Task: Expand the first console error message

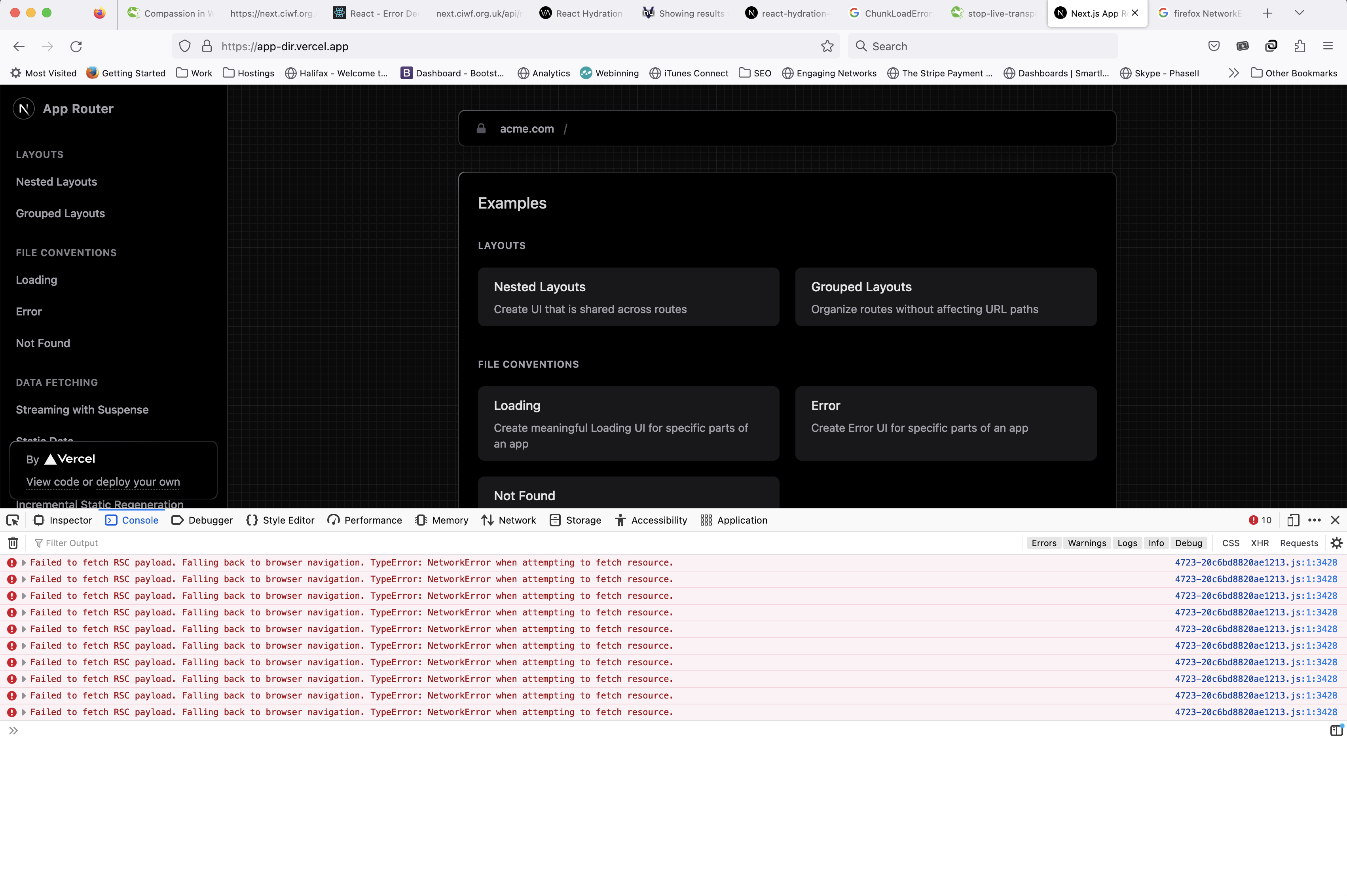Action: coord(24,562)
